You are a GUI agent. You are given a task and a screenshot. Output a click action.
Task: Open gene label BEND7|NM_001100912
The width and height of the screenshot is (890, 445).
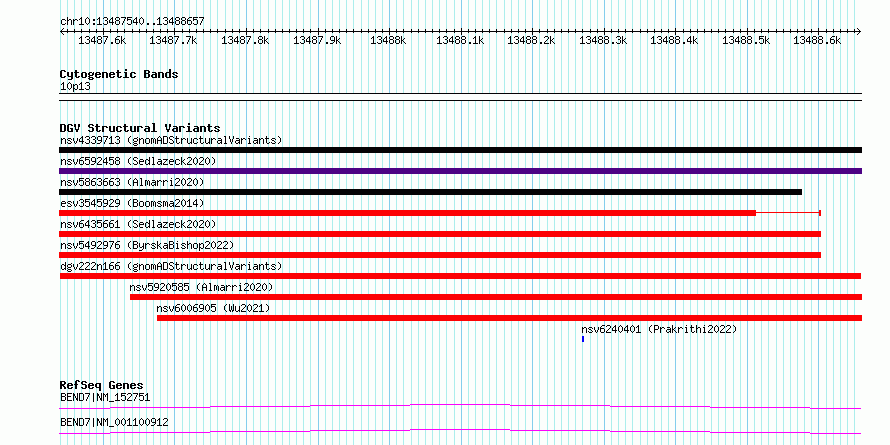tap(114, 423)
